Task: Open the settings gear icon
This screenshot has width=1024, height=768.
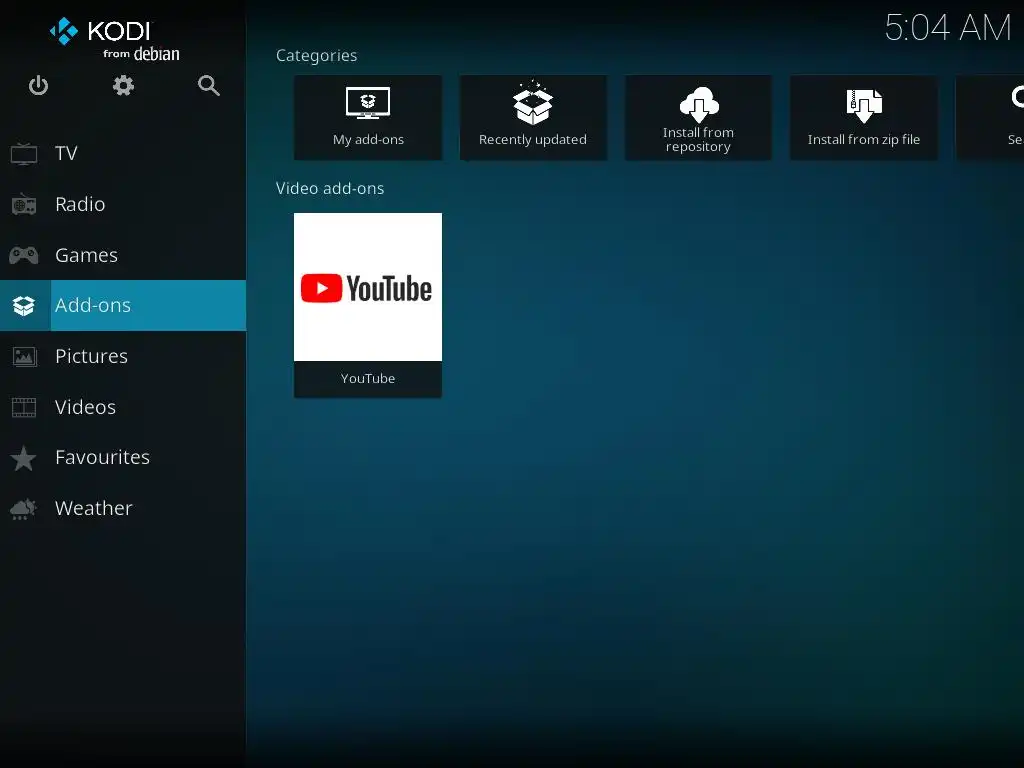Action: pyautogui.click(x=123, y=86)
